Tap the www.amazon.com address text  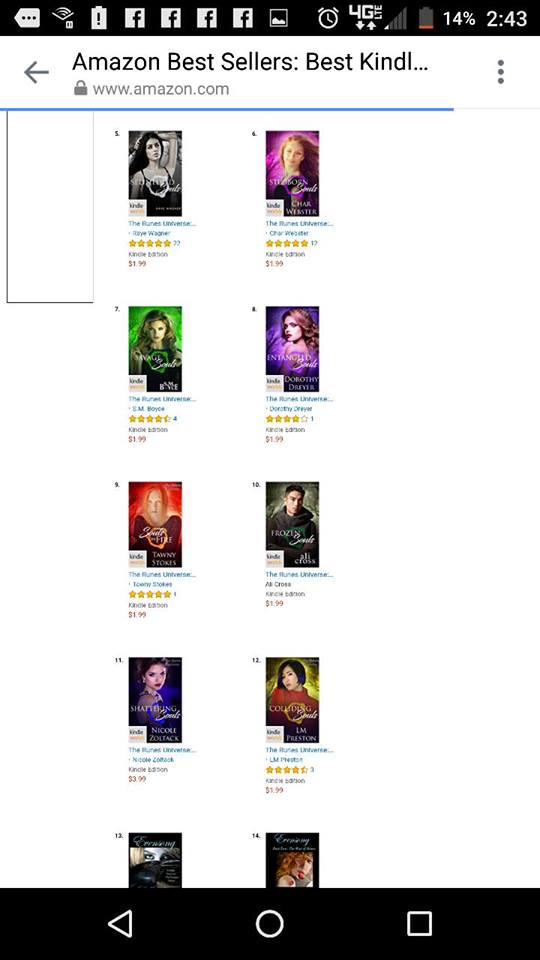161,89
